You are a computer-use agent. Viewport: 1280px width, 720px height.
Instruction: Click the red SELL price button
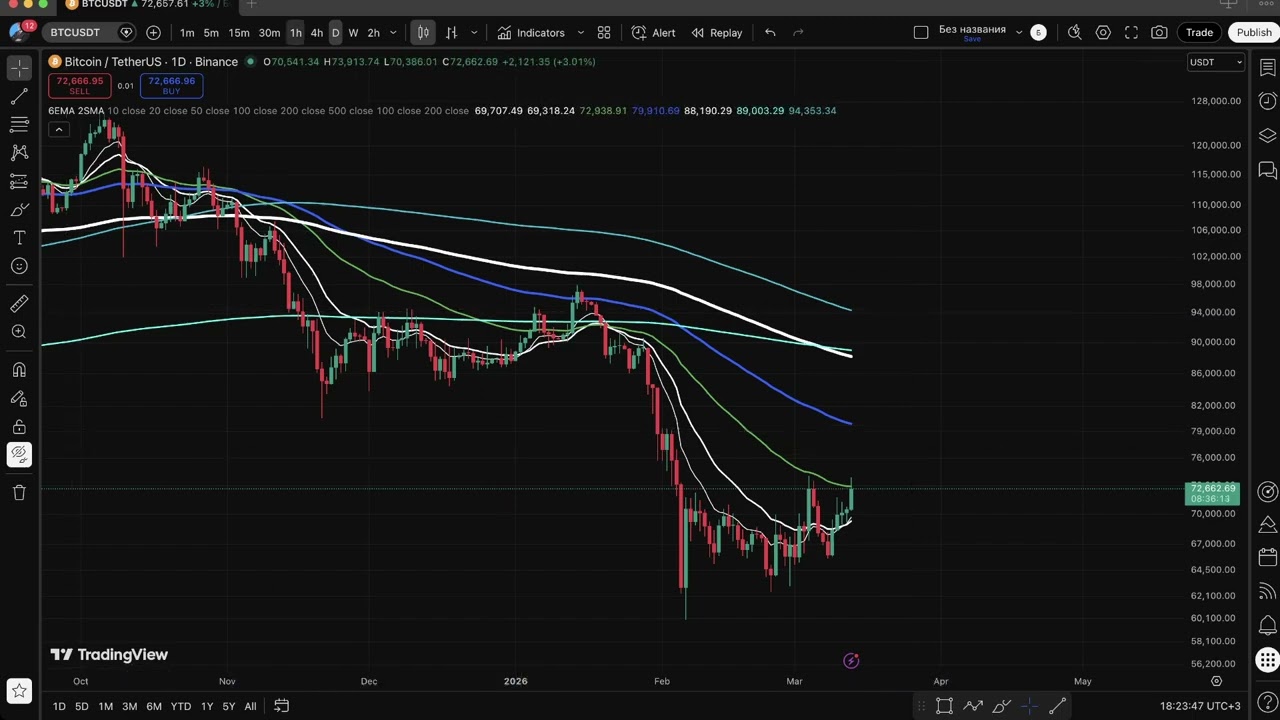[79, 86]
